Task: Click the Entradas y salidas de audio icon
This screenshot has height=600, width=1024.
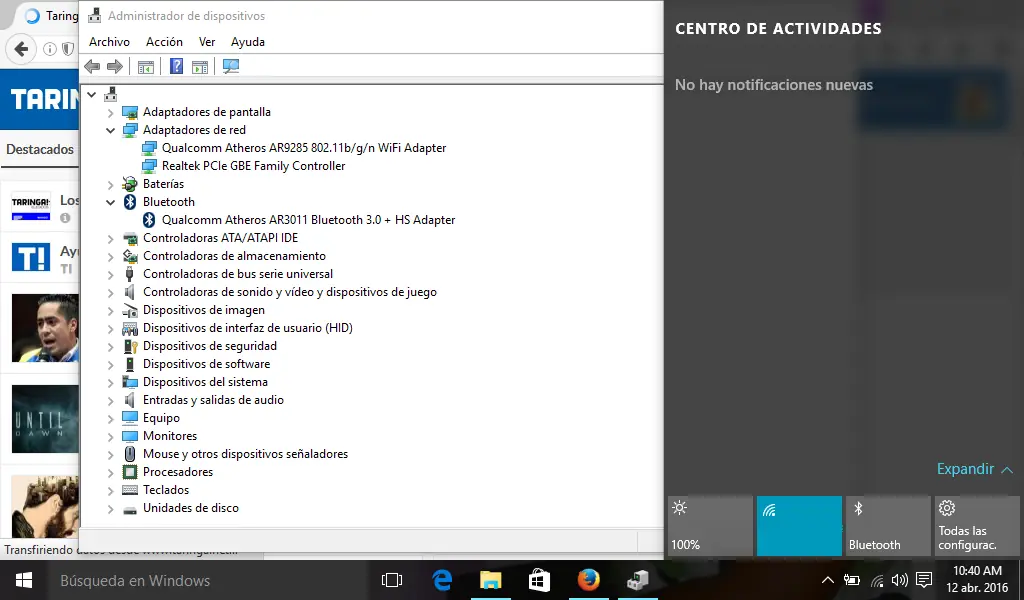Action: (x=130, y=400)
